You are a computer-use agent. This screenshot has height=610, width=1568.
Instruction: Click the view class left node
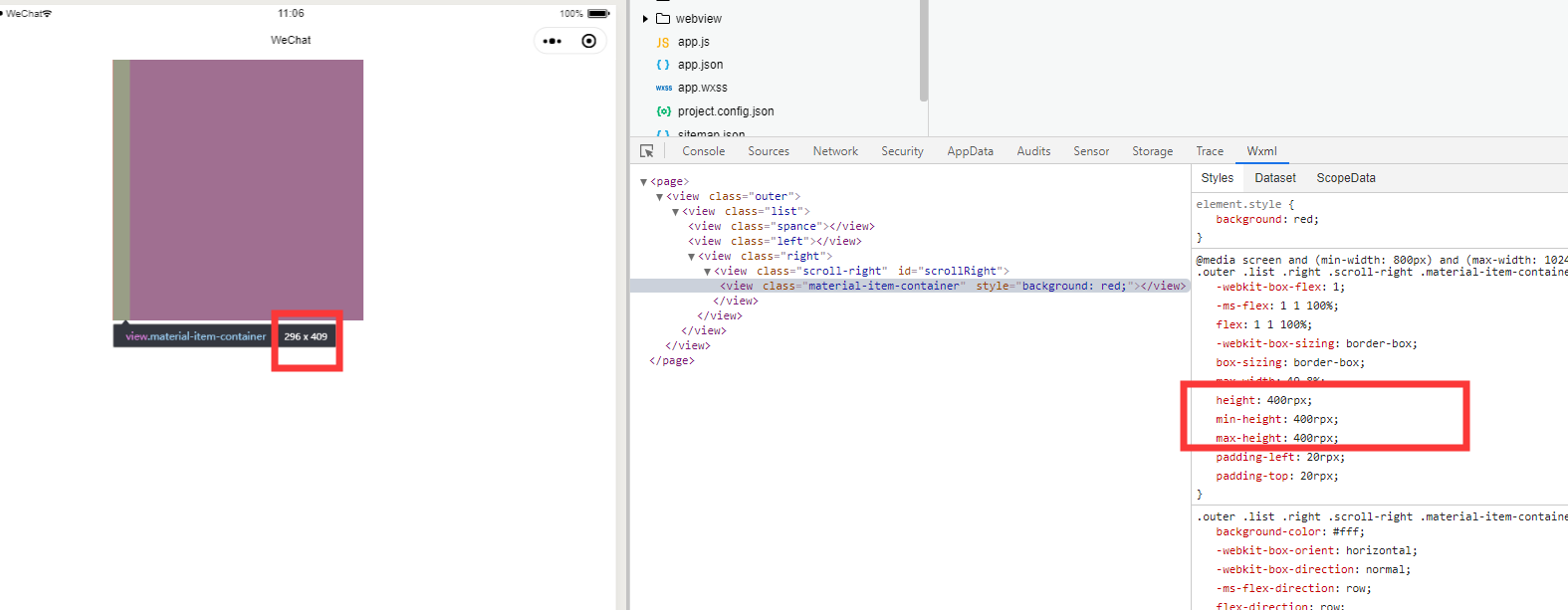coord(775,241)
